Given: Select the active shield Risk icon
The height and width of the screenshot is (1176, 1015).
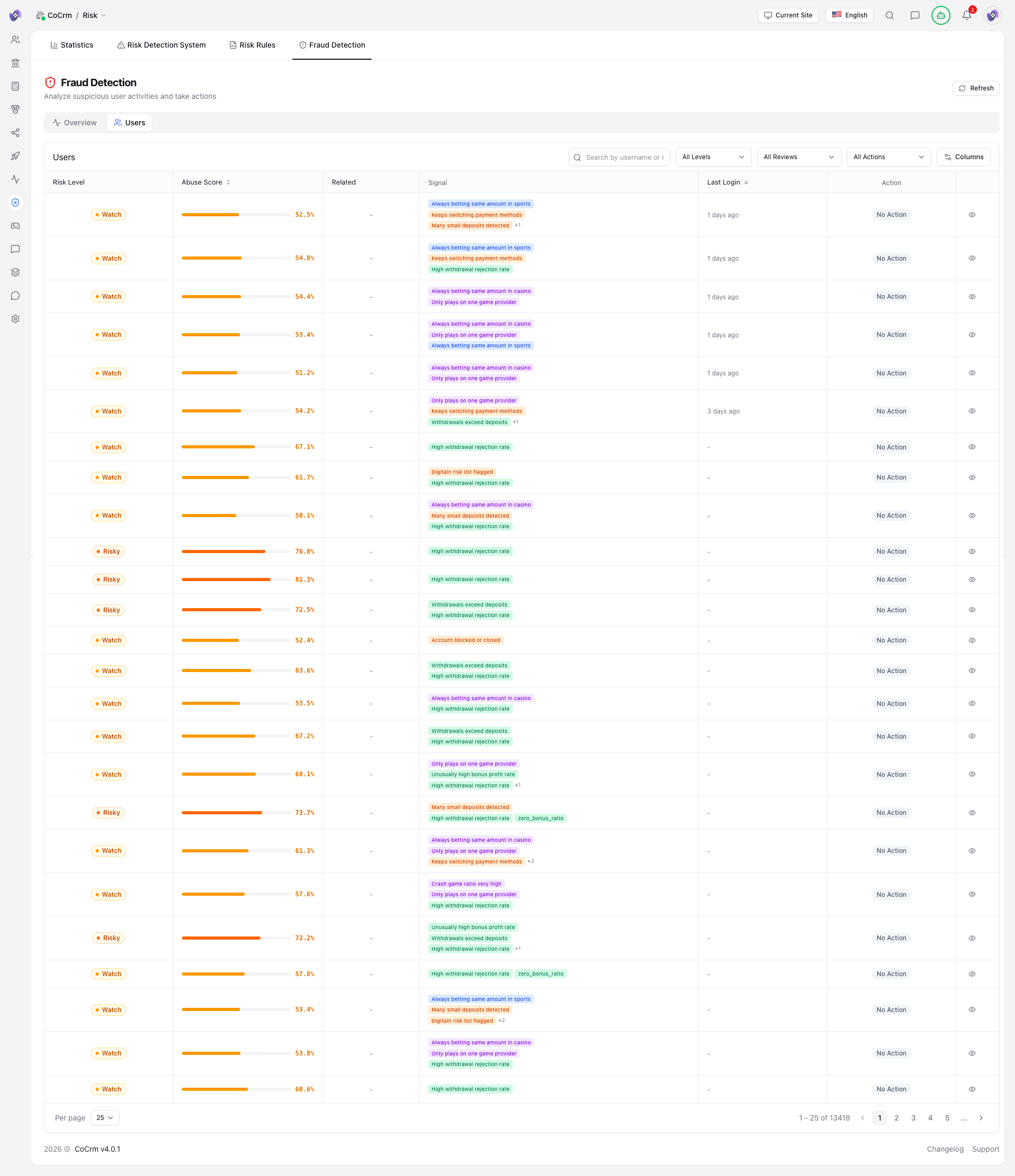Looking at the screenshot, I should tap(15, 202).
